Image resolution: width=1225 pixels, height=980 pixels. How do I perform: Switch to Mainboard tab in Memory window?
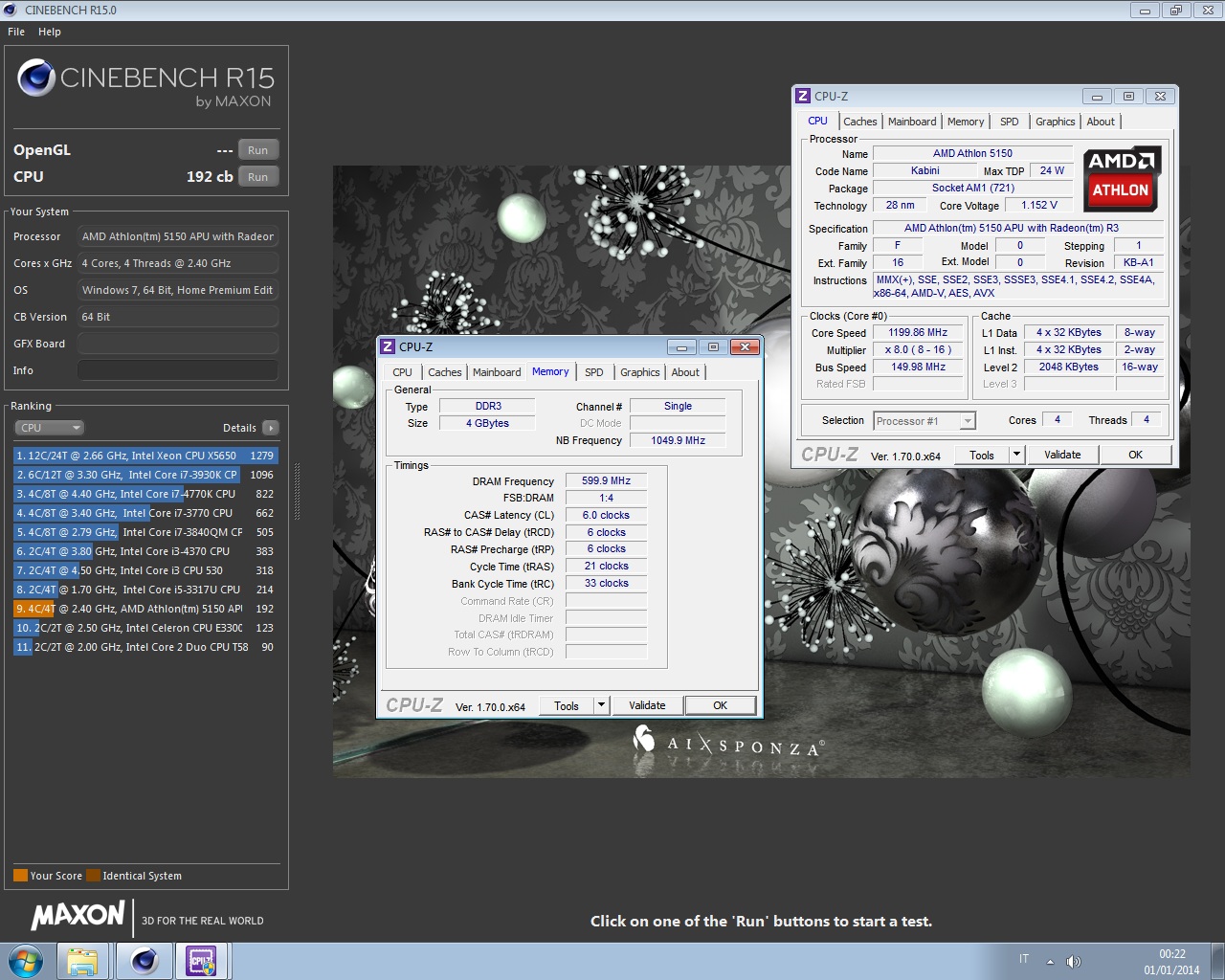(x=497, y=372)
